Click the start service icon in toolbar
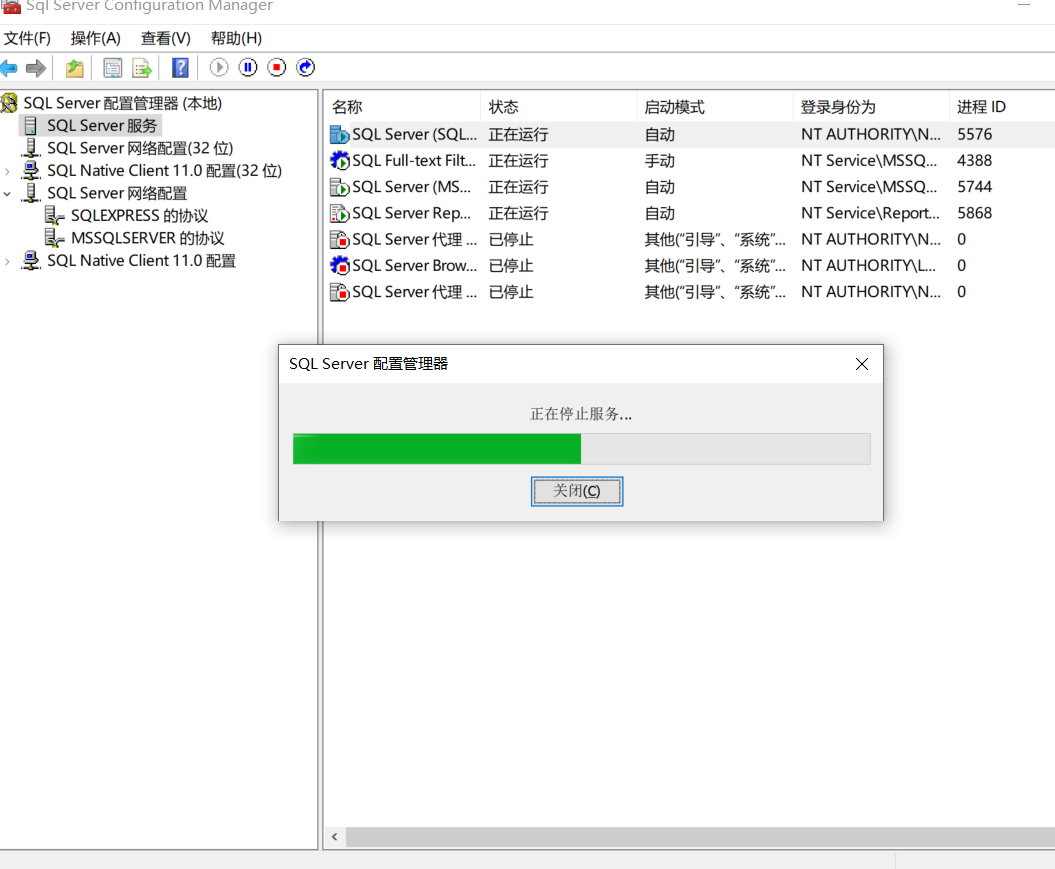The image size is (1055, 869). (x=218, y=68)
